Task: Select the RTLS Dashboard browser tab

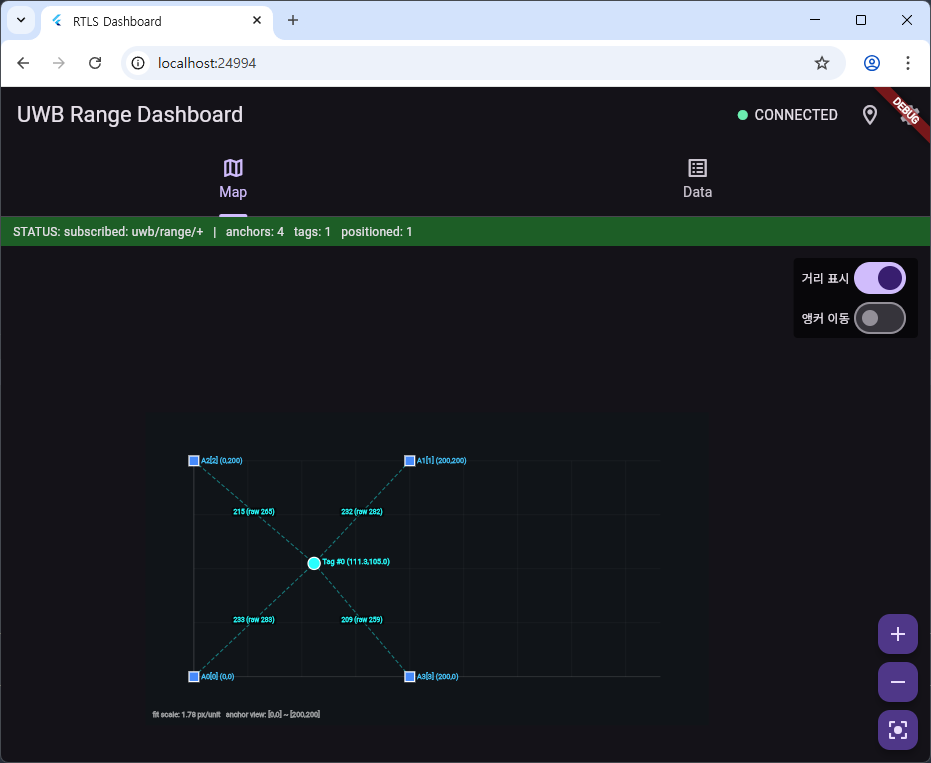Action: click(157, 21)
